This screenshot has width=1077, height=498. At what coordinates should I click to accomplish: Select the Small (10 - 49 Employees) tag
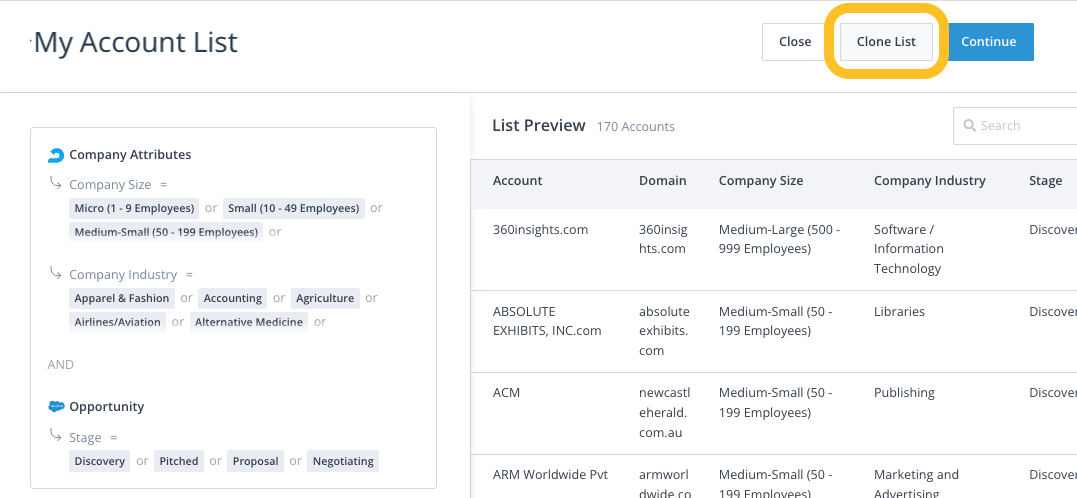click(293, 208)
